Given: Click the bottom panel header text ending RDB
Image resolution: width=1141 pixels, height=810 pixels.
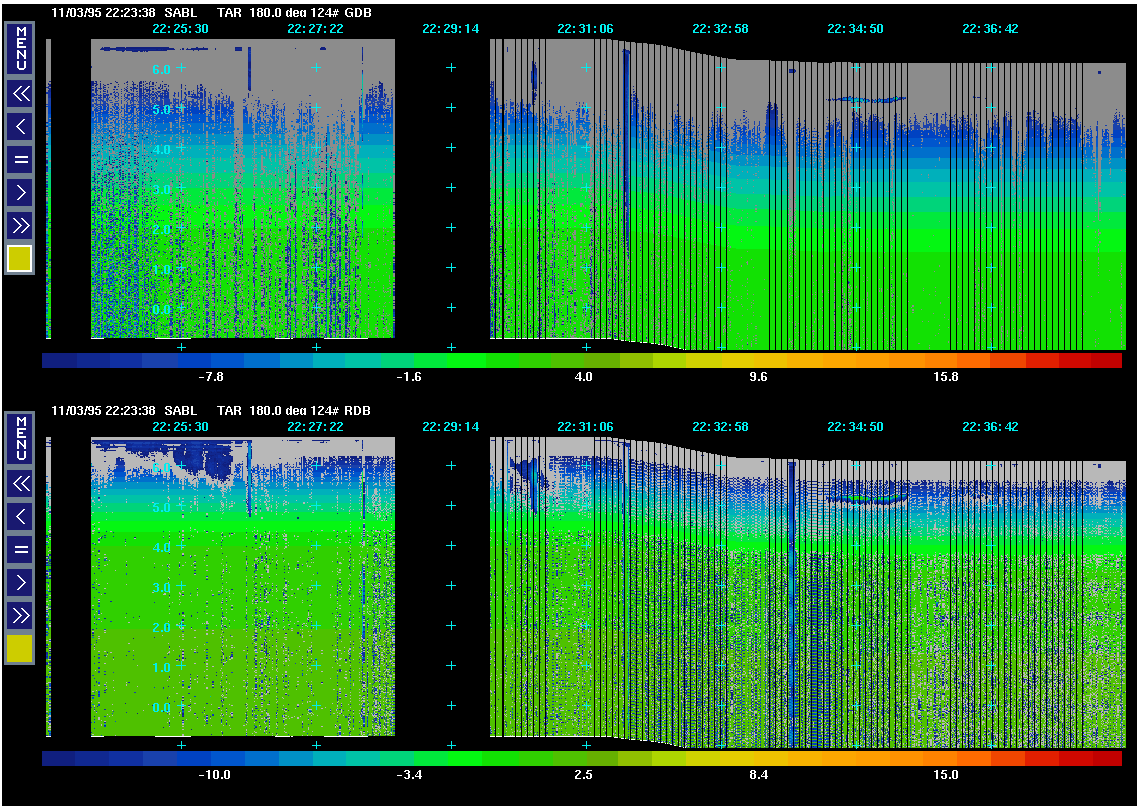Looking at the screenshot, I should [x=220, y=411].
